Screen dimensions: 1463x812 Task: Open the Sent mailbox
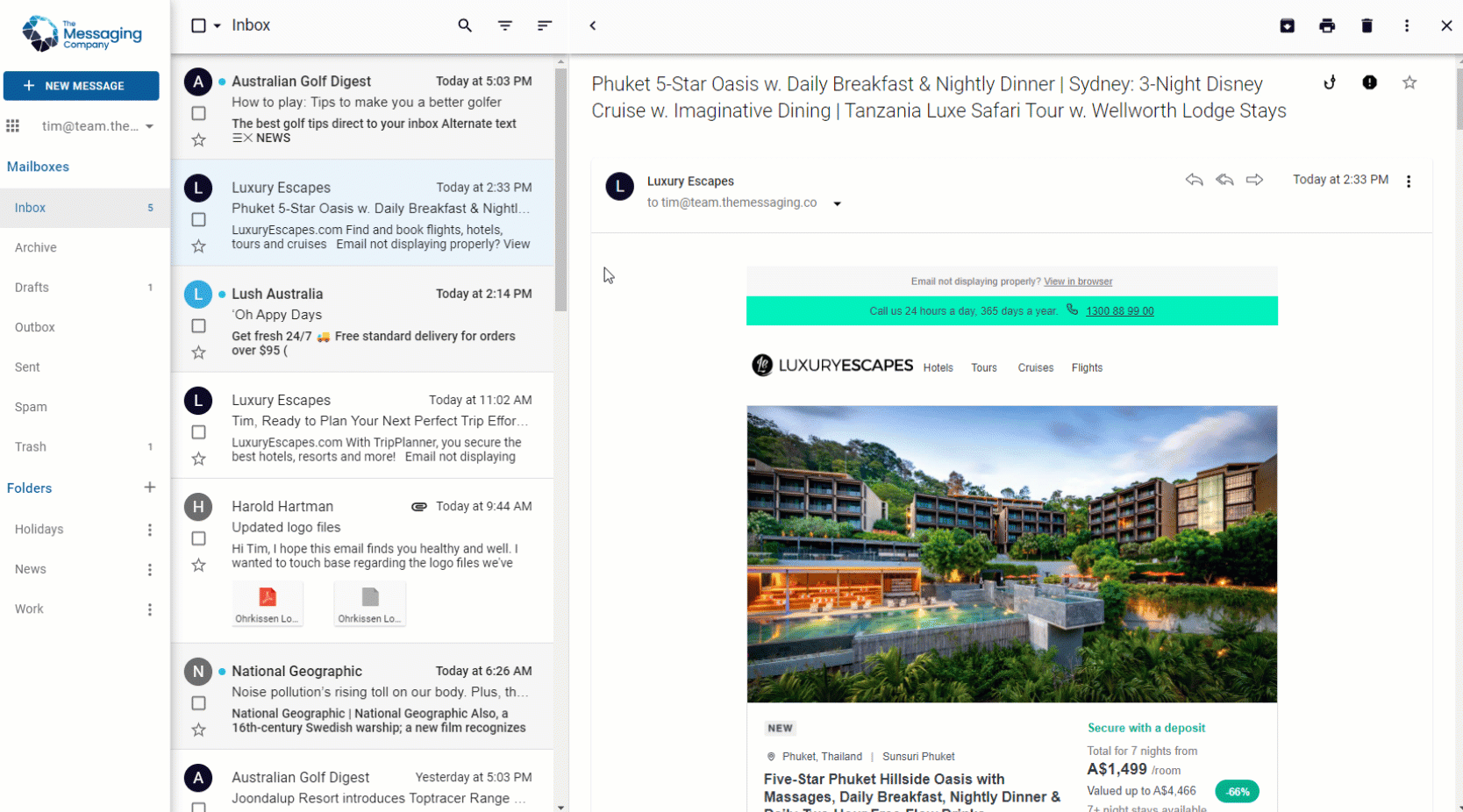(x=85, y=367)
